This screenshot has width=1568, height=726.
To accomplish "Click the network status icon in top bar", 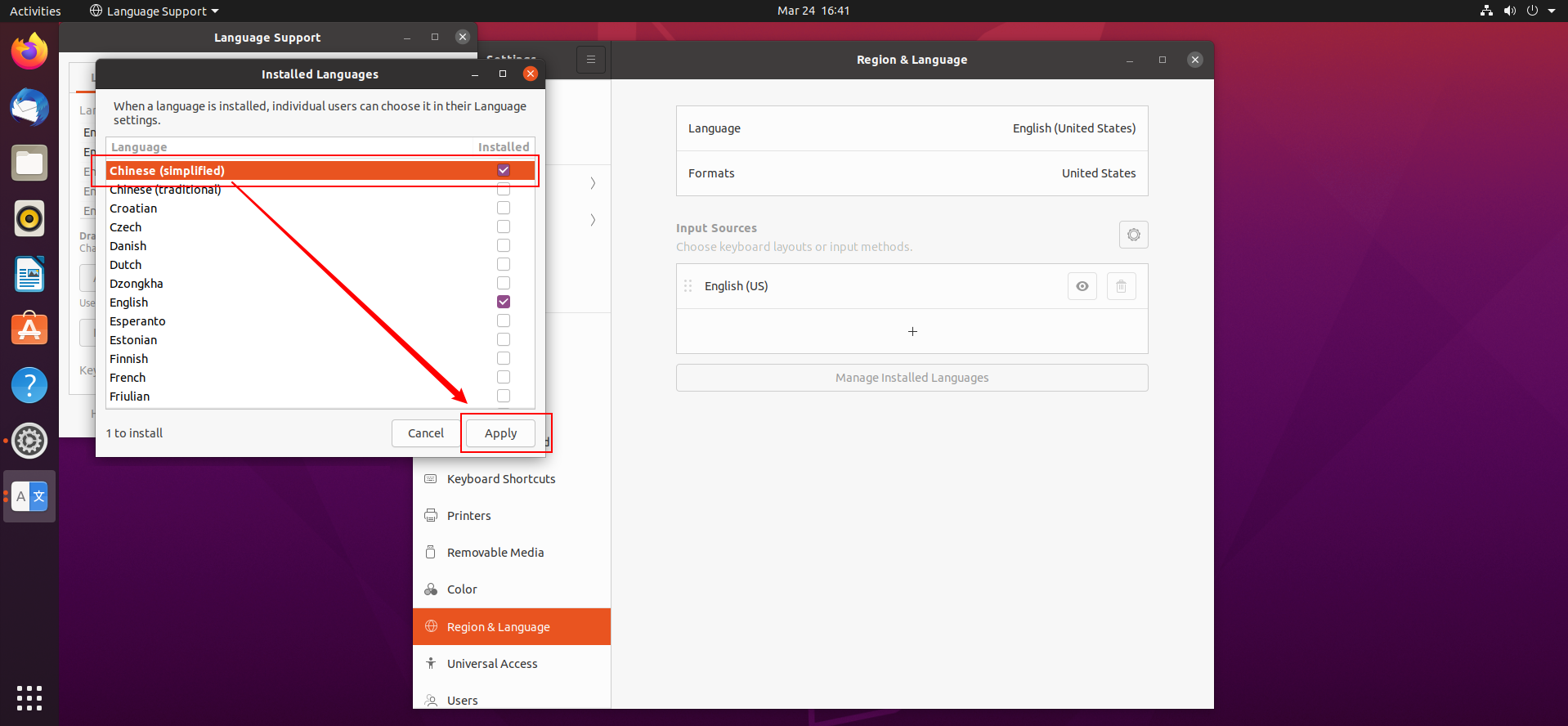I will [x=1486, y=11].
